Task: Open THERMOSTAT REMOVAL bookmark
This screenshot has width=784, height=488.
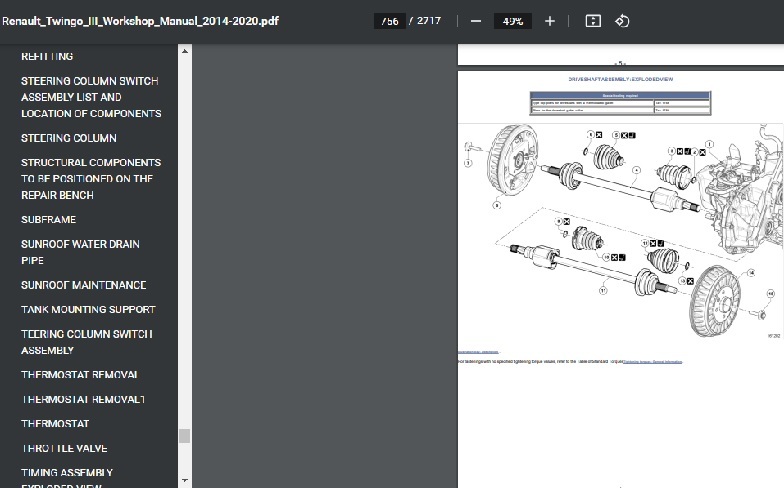Action: (79, 374)
